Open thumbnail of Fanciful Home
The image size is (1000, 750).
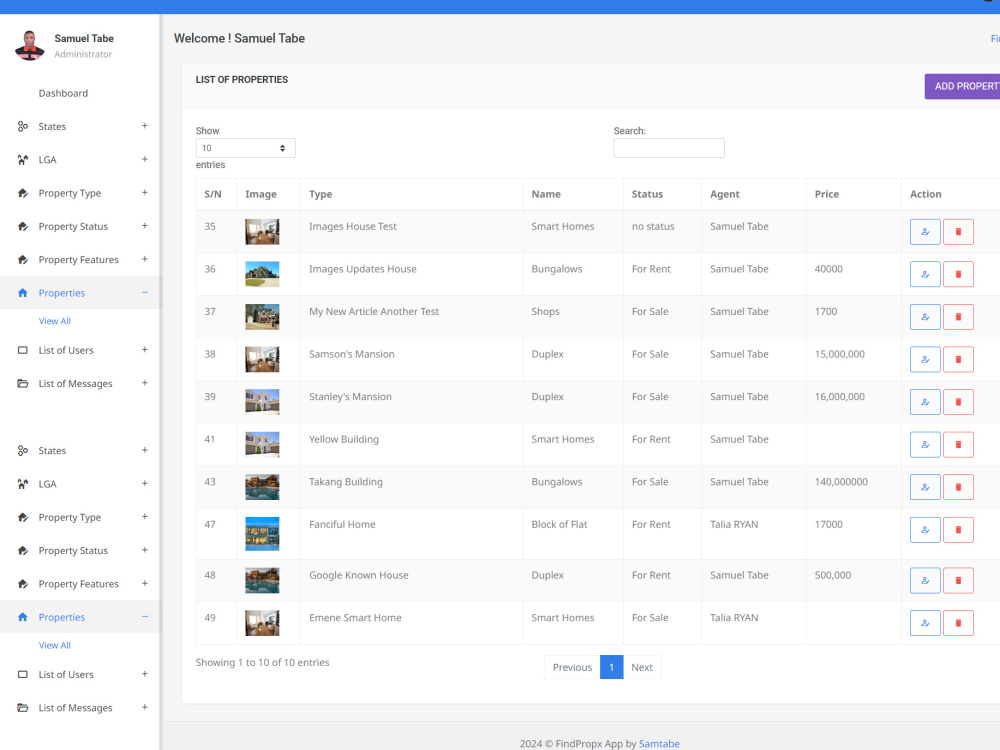click(x=262, y=534)
